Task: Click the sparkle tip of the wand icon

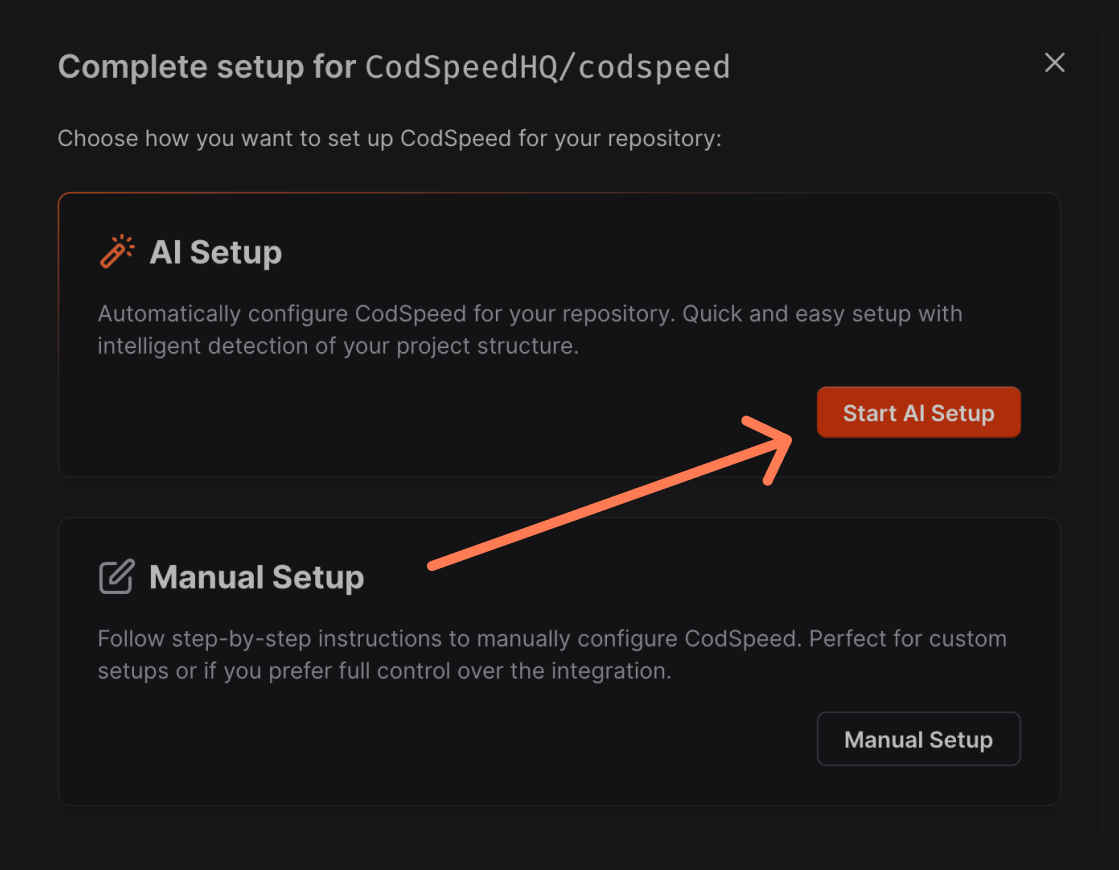Action: pyautogui.click(x=126, y=241)
